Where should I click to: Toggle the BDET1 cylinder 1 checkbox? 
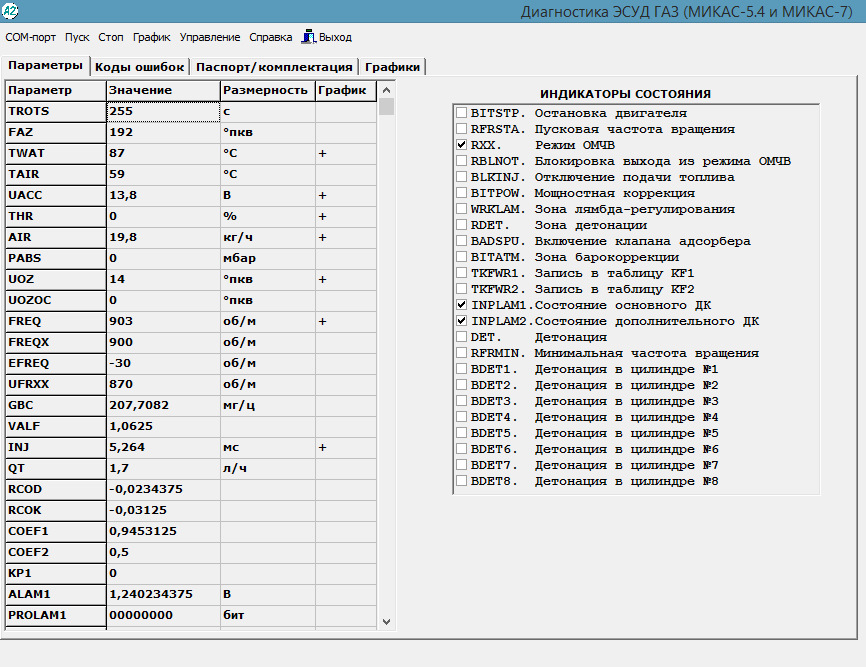point(462,369)
